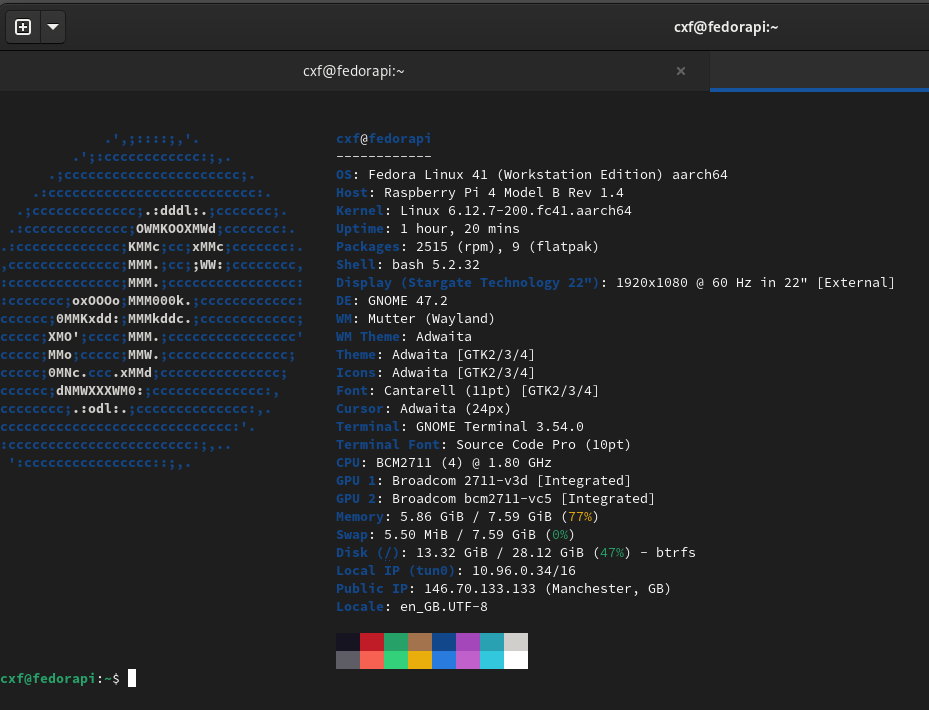The height and width of the screenshot is (710, 929).
Task: Click the yellow swatch in bottom row
Action: coord(419,660)
